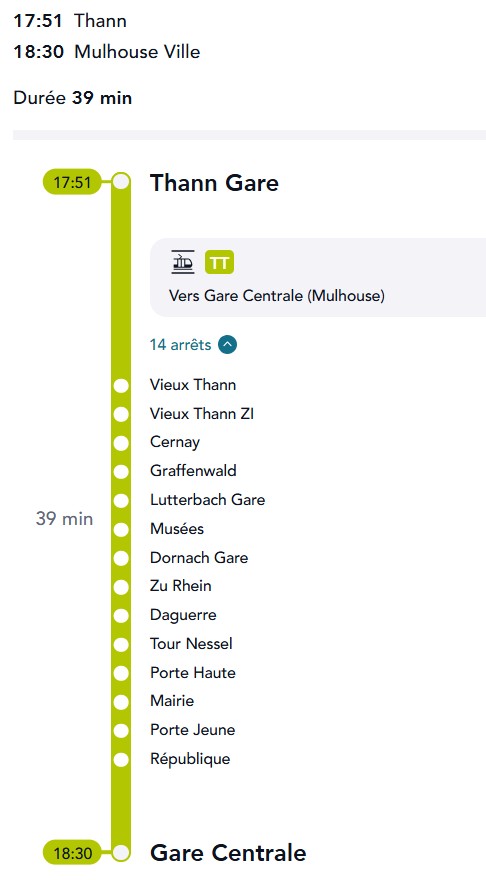Click the tram-train transport mode icon
This screenshot has width=486, height=880.
click(183, 262)
